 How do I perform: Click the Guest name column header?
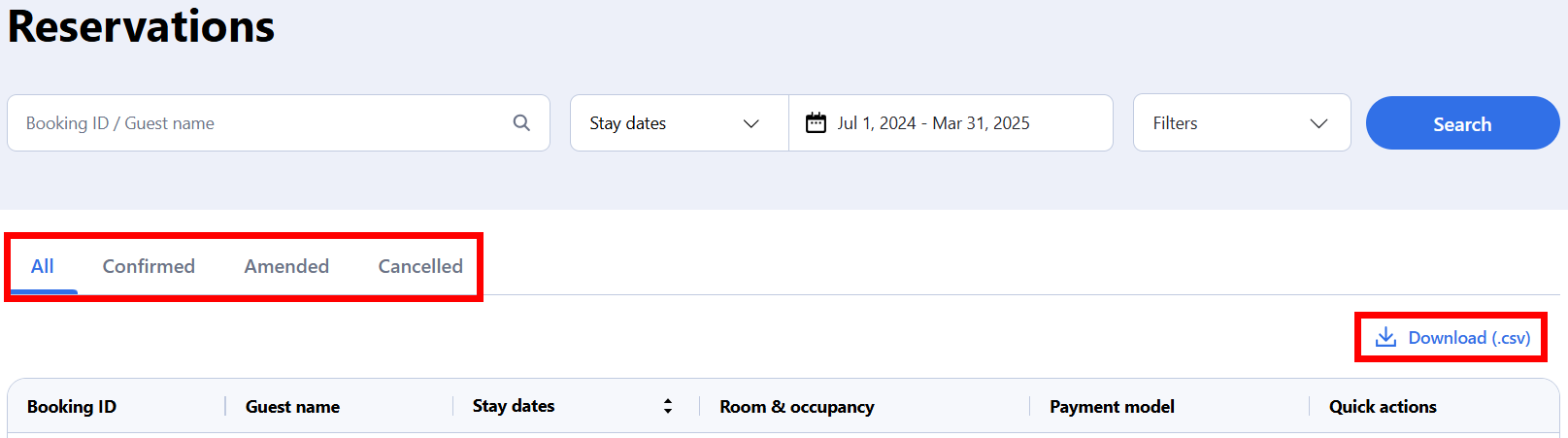click(x=292, y=407)
